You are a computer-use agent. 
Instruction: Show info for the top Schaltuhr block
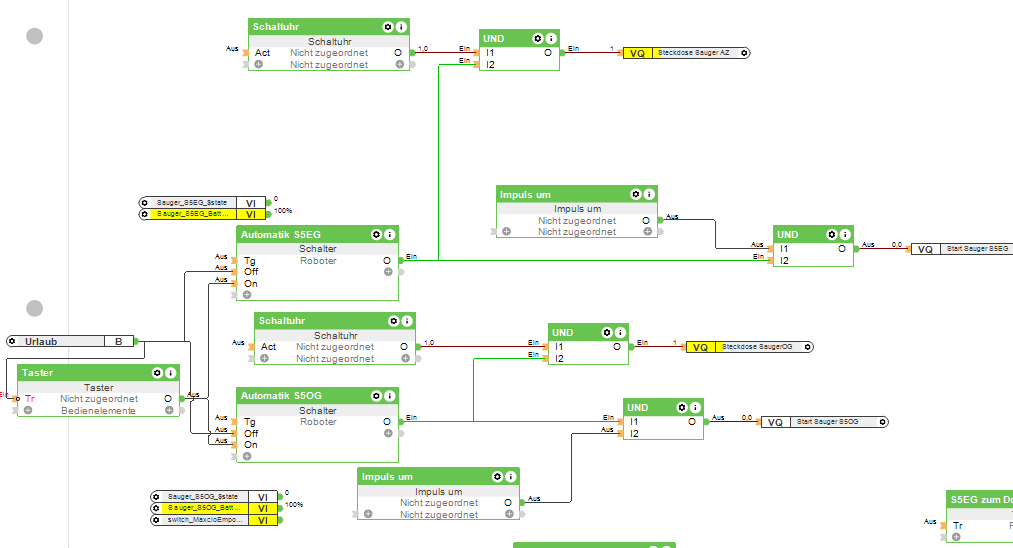(x=401, y=26)
